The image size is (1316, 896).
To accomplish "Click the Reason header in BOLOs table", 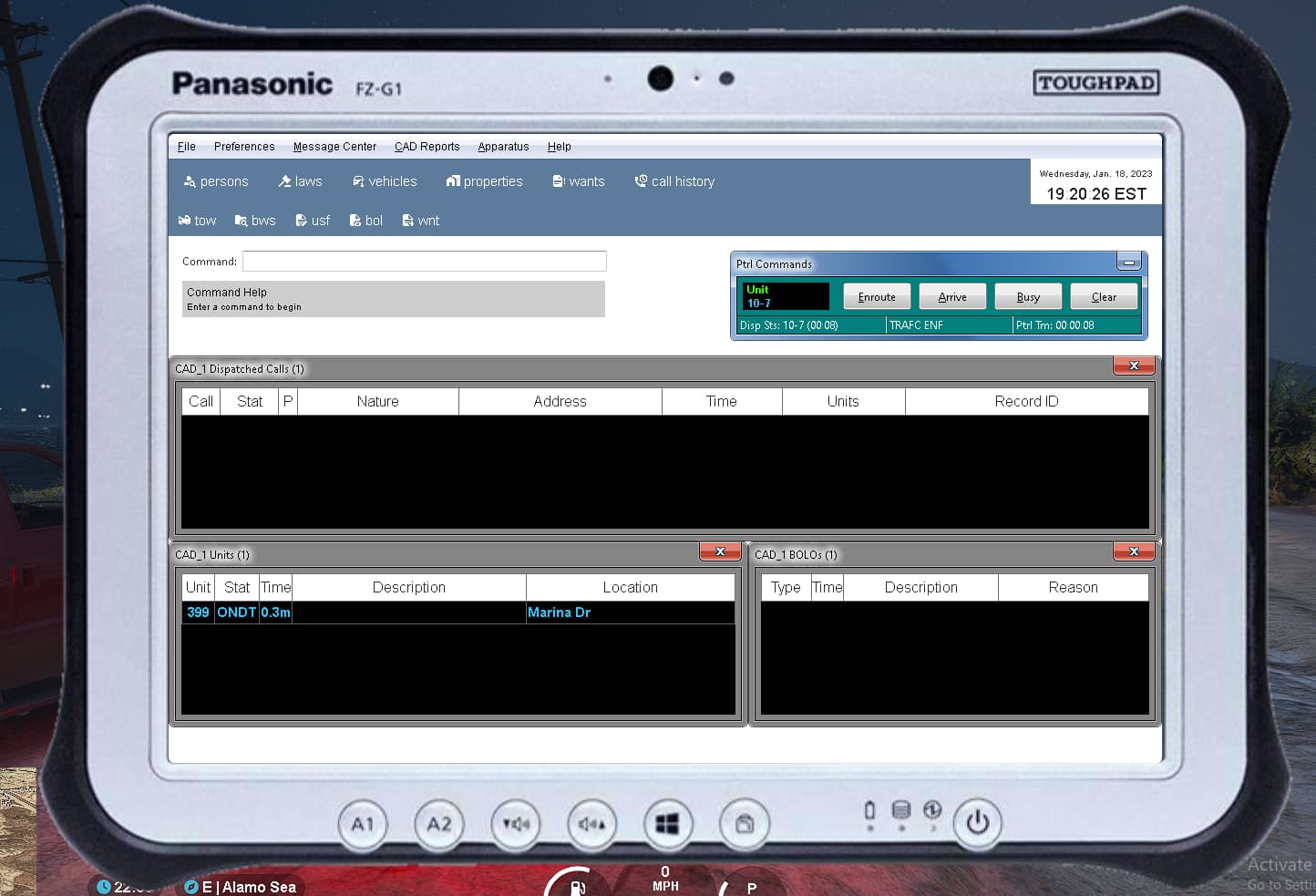I will [x=1074, y=588].
